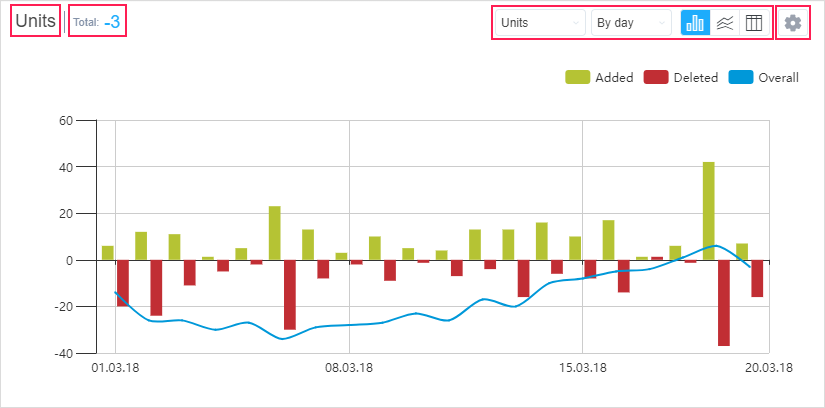Click the 0 value on the y-axis
The image size is (825, 408).
70,261
